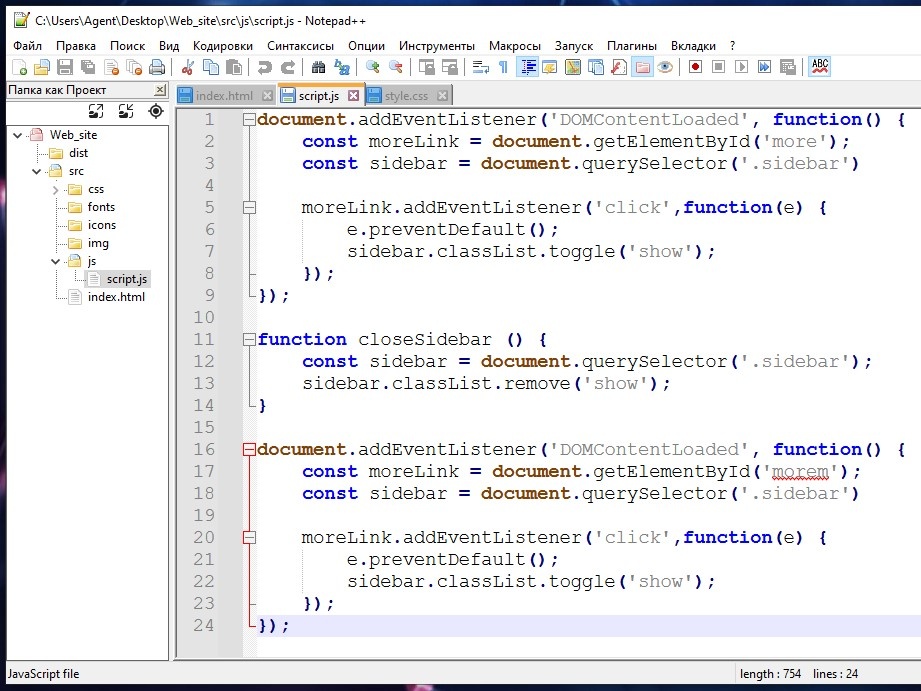The width and height of the screenshot is (921, 691).
Task: Locate current file with target icon
Action: click(x=155, y=111)
